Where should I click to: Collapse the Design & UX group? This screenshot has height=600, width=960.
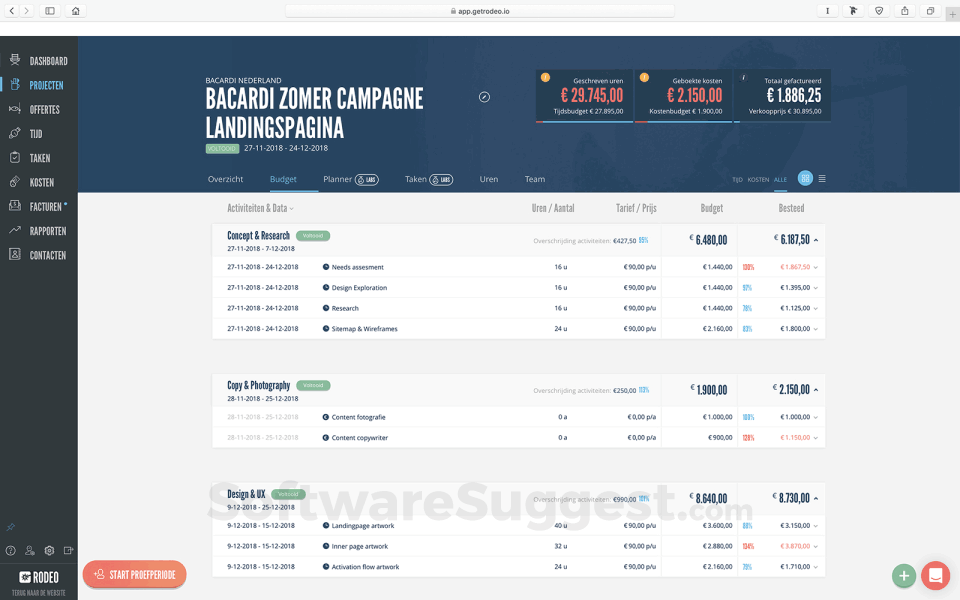click(816, 499)
